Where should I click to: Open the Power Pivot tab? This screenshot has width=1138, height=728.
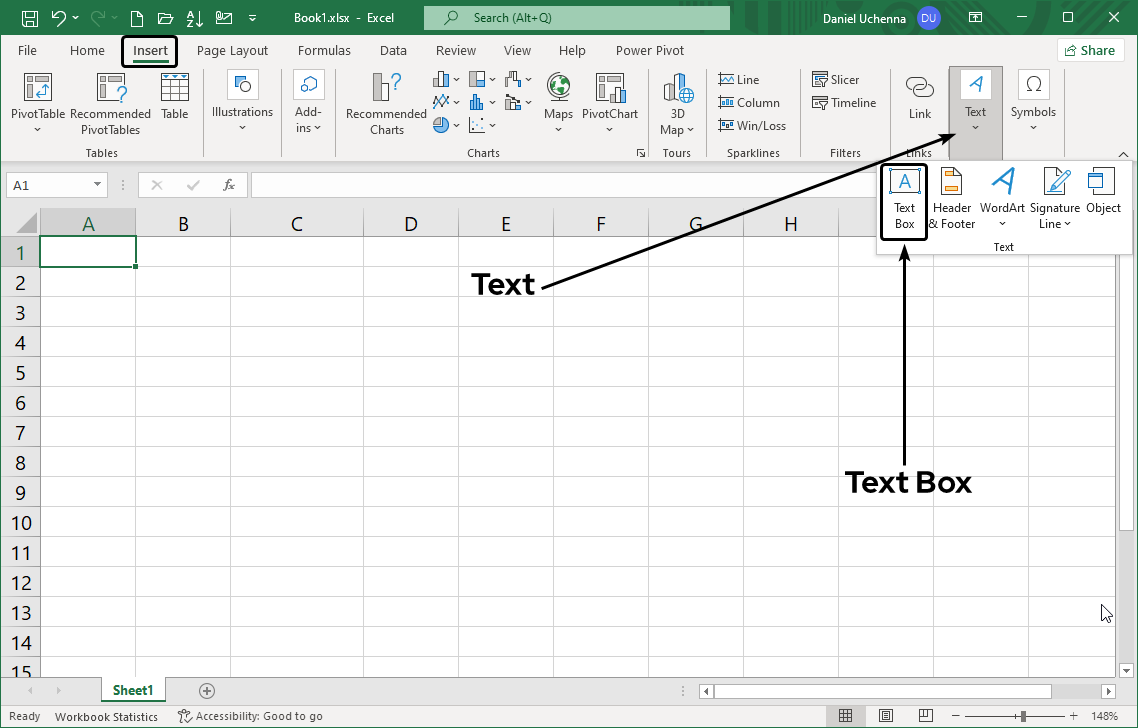coord(649,50)
